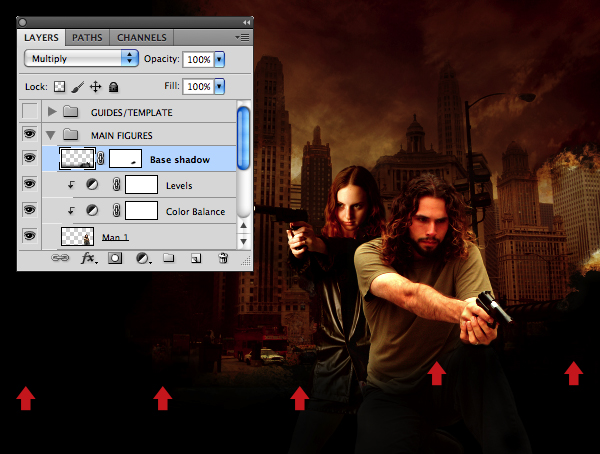This screenshot has height=454, width=600.
Task: Click the MAIN FIGURES group name
Action: tap(122, 136)
